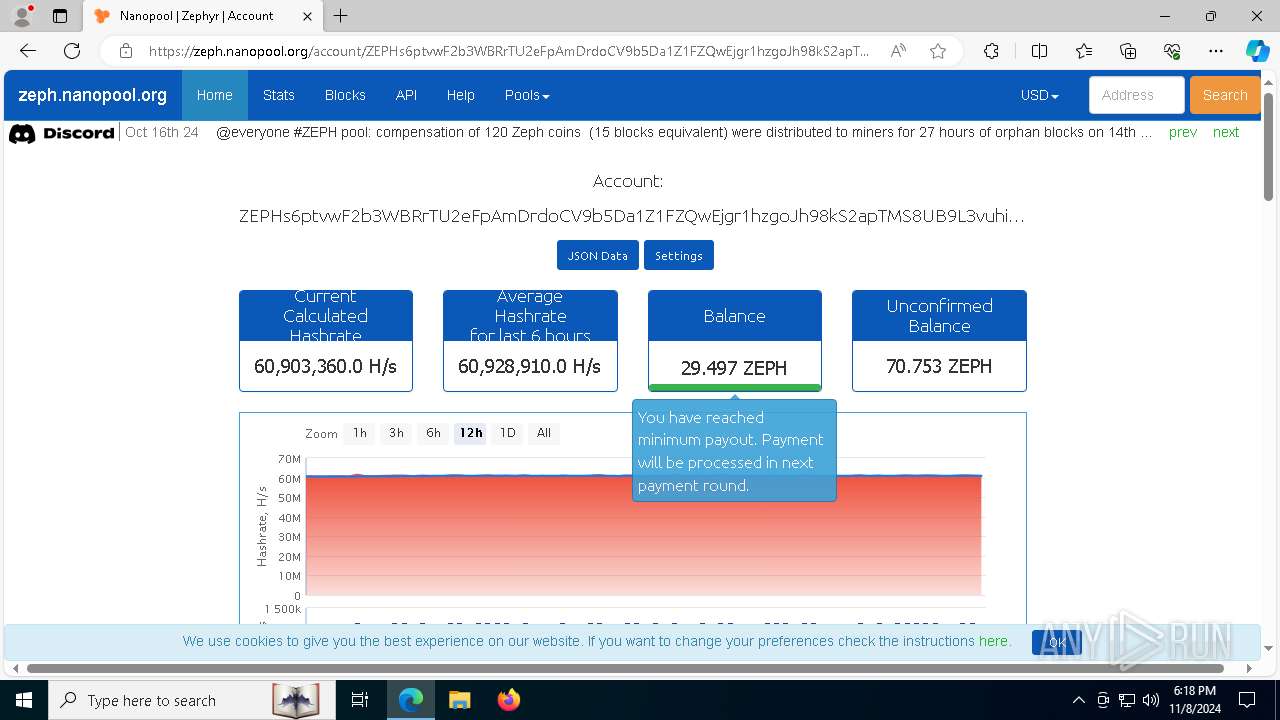Screen dimensions: 1280x720
Task: Open Collections icon in toolbar
Action: click(x=1128, y=51)
